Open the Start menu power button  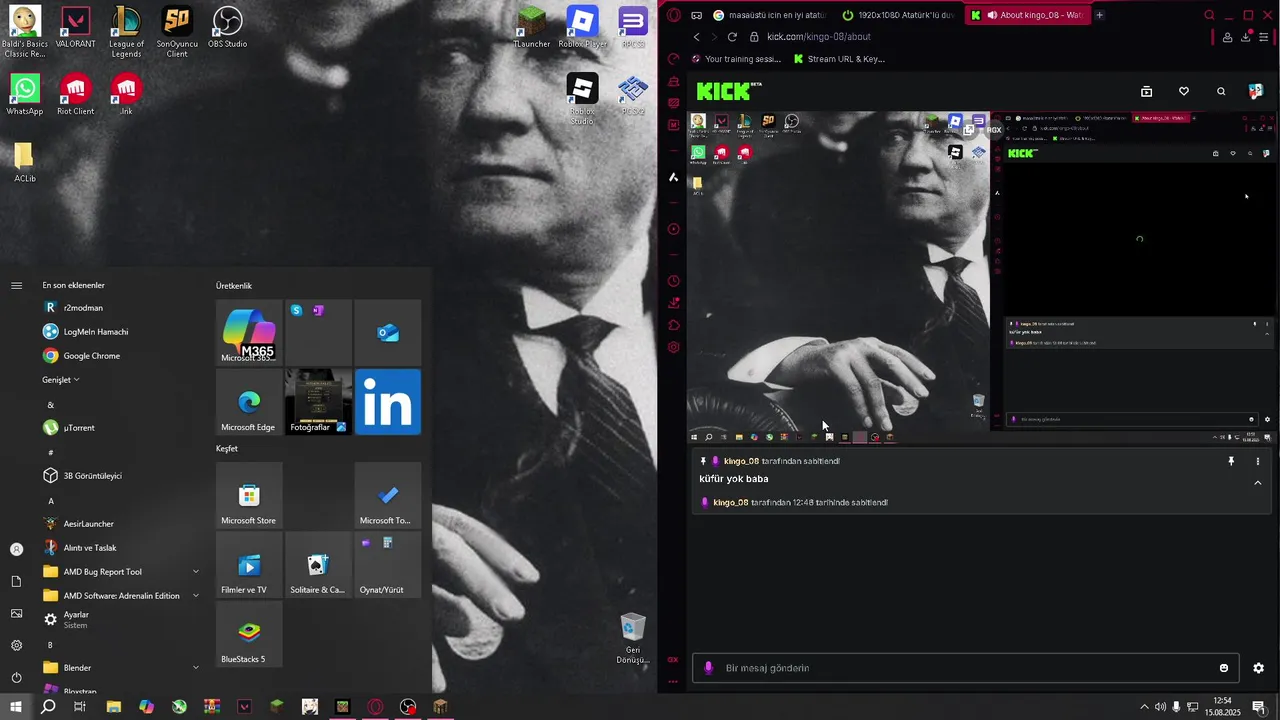click(x=16, y=677)
